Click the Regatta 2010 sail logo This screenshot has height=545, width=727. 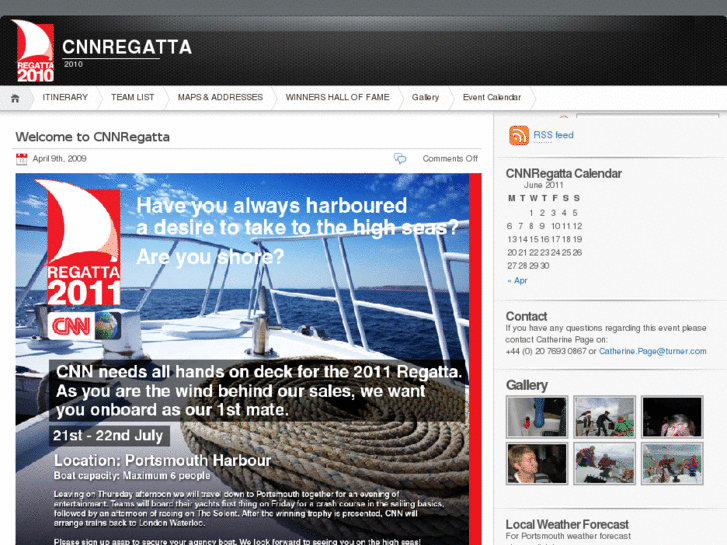click(32, 51)
